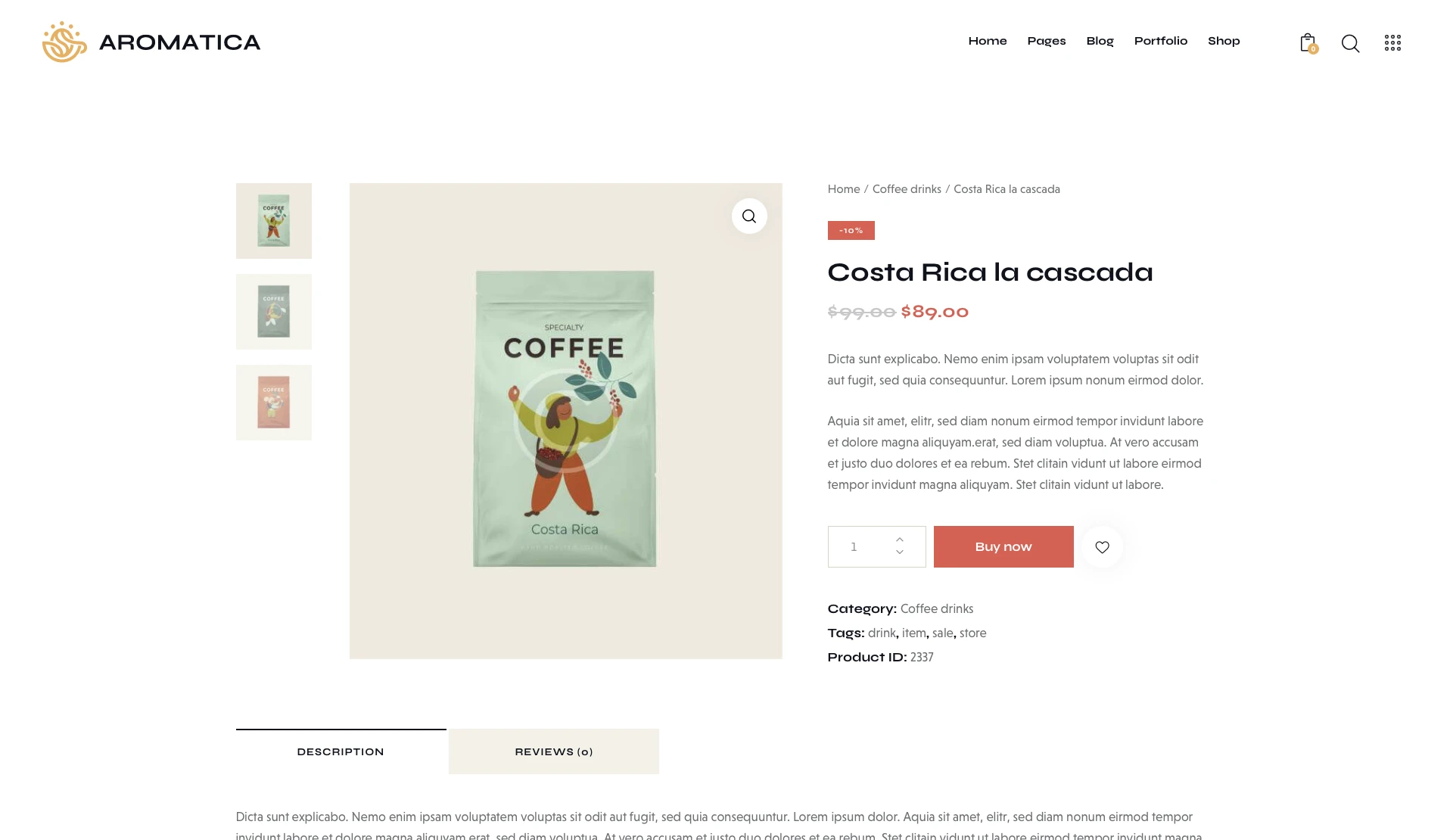
Task: Click the Buy now button
Action: pos(1003,546)
